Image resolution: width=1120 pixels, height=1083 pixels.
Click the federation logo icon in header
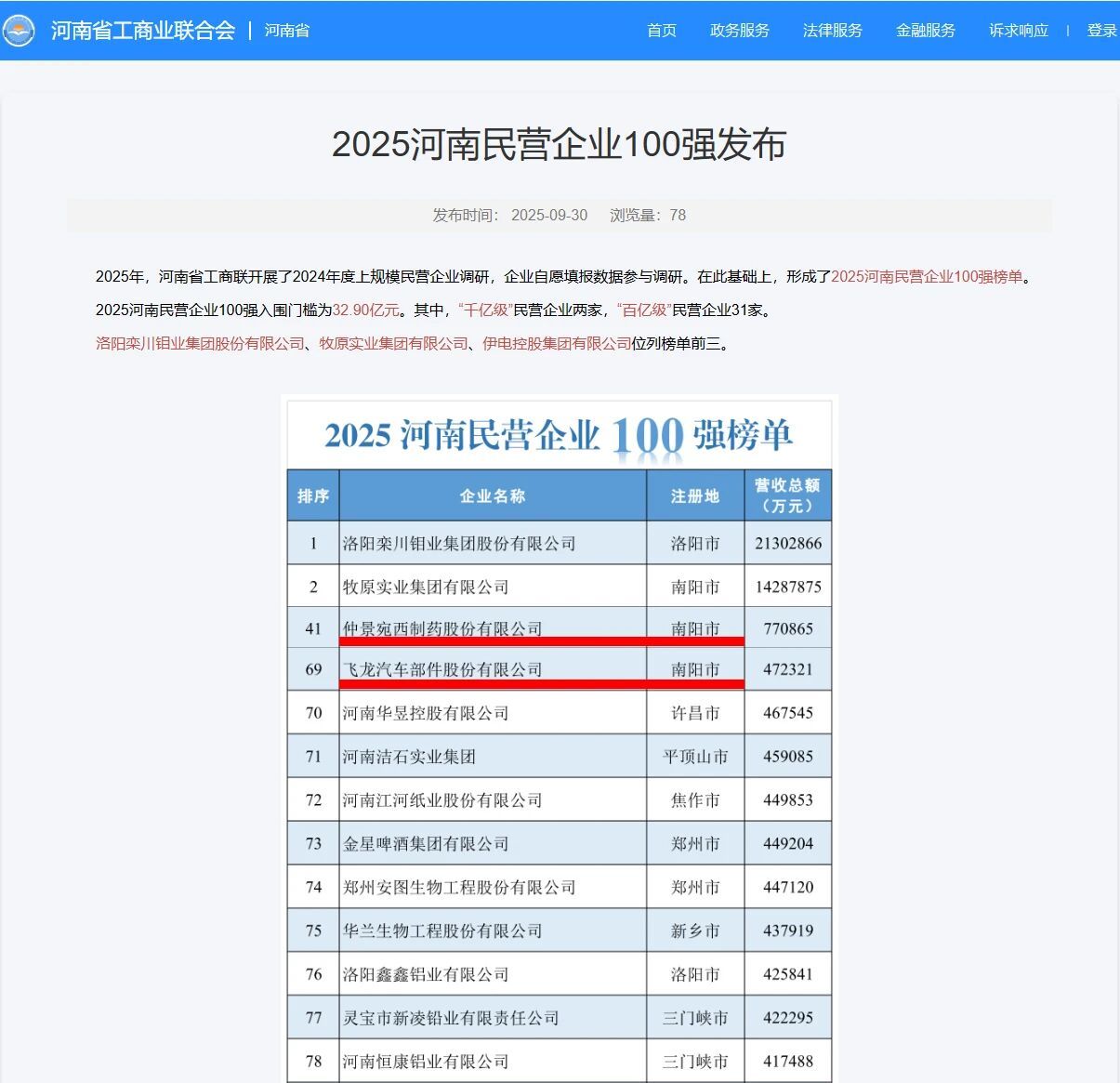click(x=20, y=31)
